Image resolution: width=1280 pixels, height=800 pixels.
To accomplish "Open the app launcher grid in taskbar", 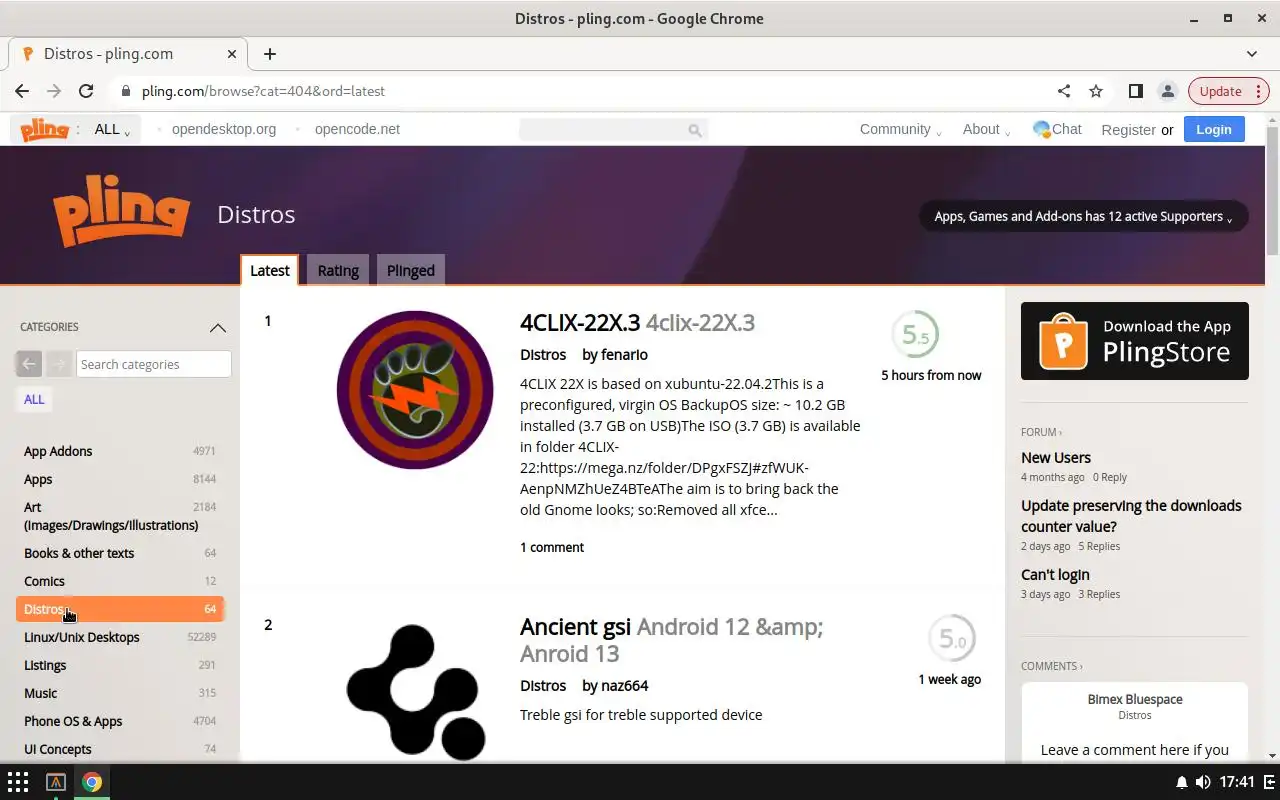I will [18, 782].
